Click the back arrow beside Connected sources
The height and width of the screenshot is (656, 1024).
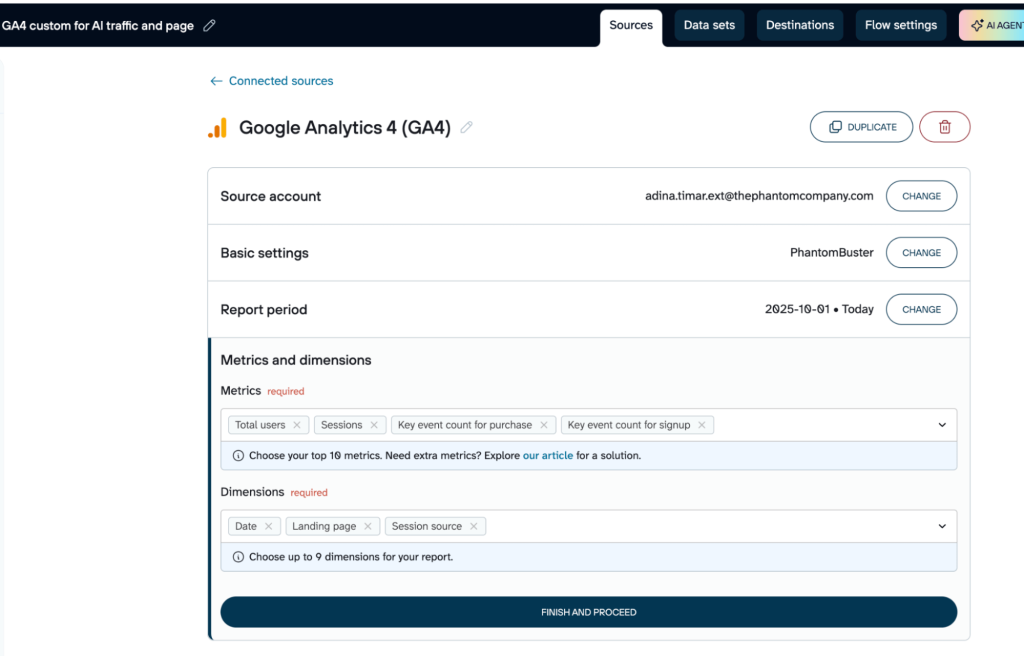click(x=216, y=80)
